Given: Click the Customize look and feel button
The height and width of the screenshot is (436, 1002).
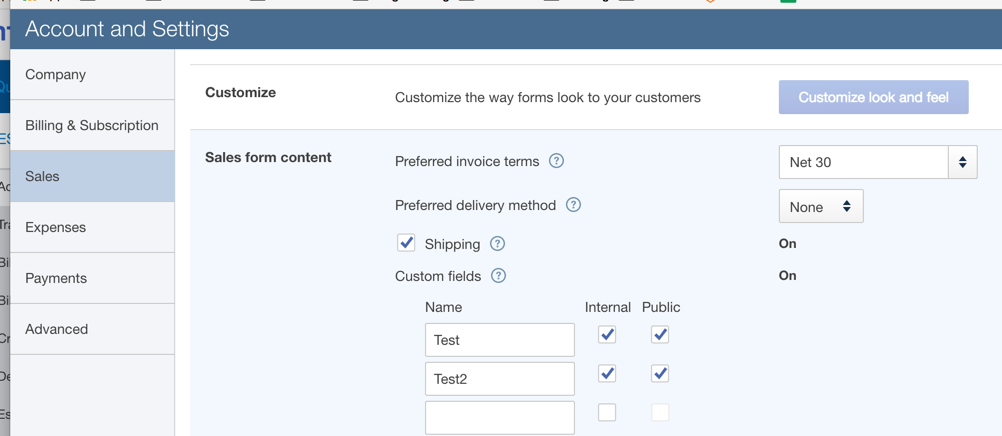Looking at the screenshot, I should (x=873, y=97).
